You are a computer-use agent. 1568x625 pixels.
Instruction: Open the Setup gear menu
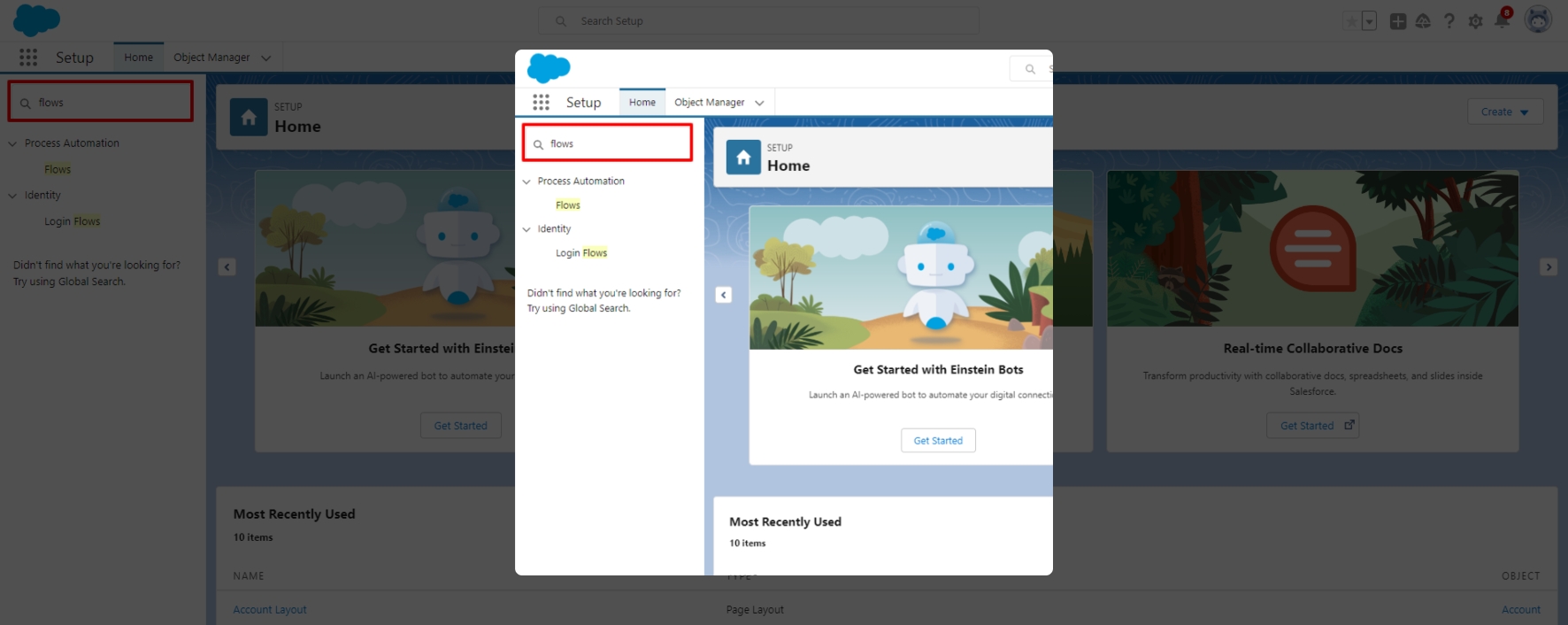1475,21
